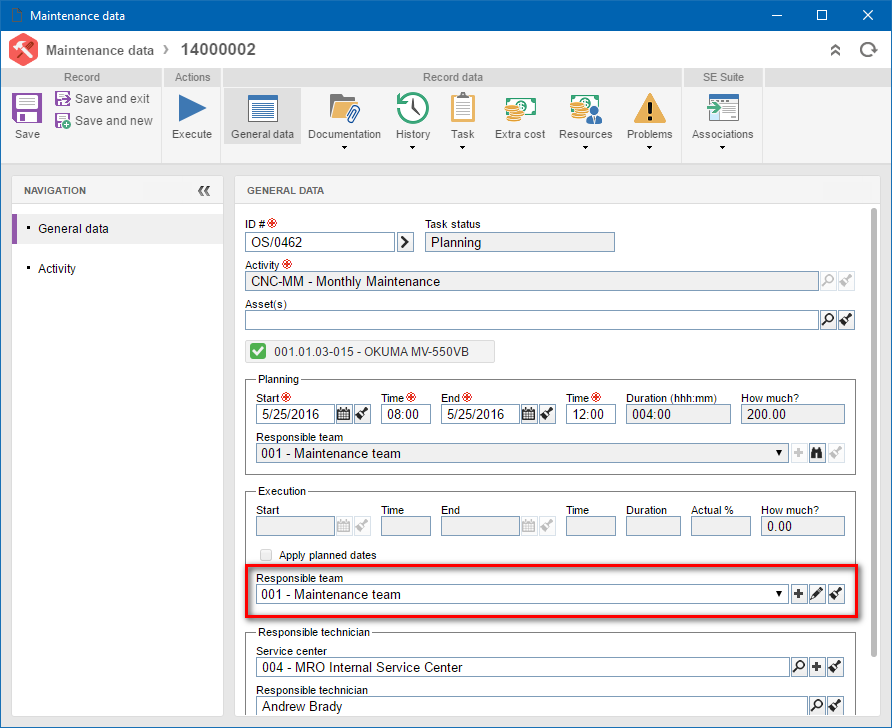Edit the Execution Responsible team with pencil icon

[817, 594]
